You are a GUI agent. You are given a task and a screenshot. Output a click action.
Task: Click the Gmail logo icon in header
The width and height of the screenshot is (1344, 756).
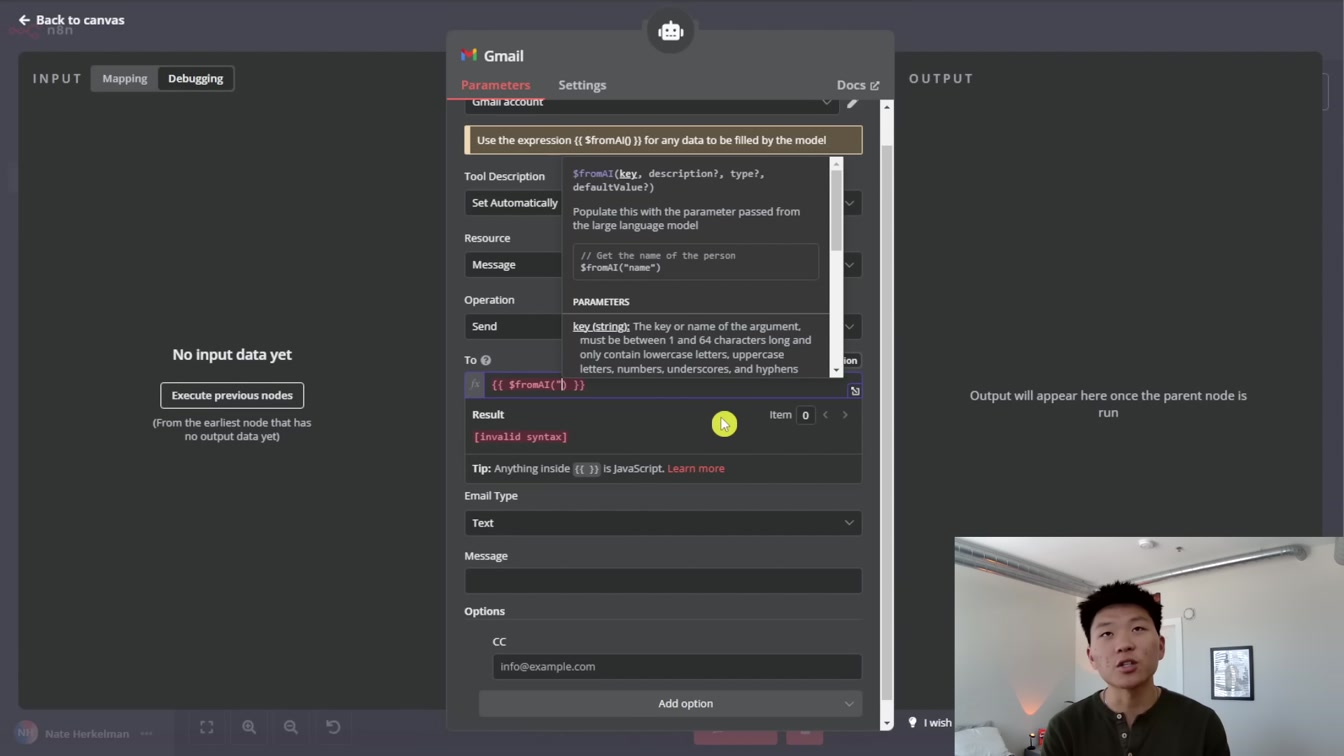click(469, 55)
